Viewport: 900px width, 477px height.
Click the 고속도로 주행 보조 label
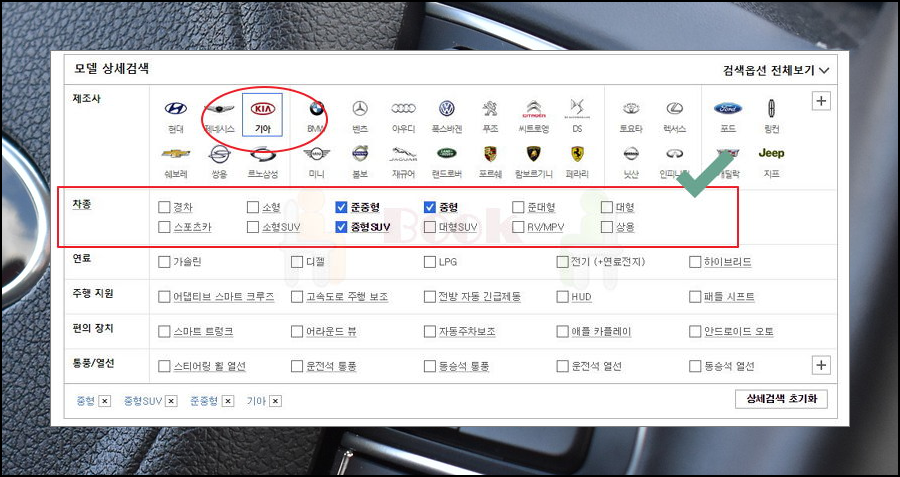click(347, 297)
